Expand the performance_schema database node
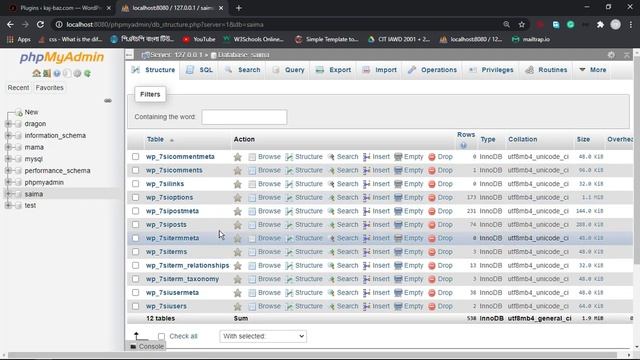 pyautogui.click(x=8, y=171)
